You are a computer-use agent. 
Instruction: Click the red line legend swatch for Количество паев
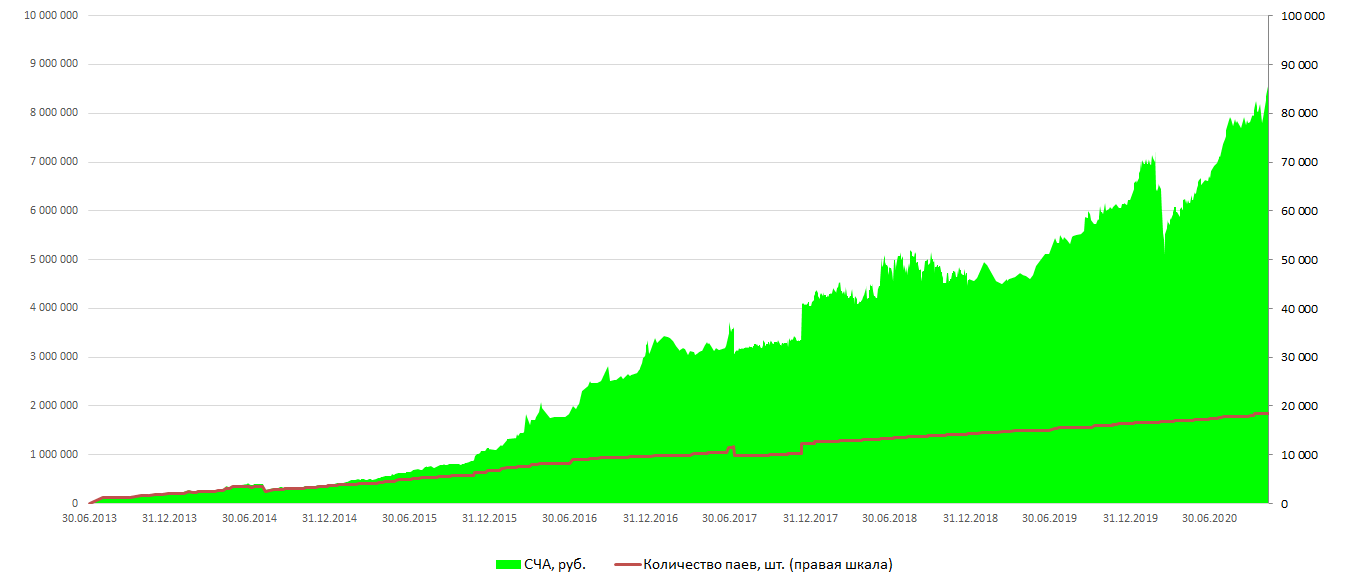point(627,565)
